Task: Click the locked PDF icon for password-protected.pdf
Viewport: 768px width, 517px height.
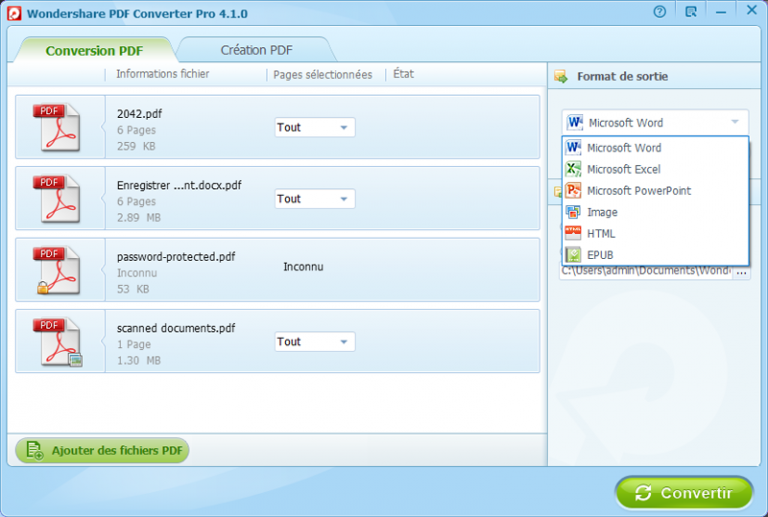Action: (60, 270)
